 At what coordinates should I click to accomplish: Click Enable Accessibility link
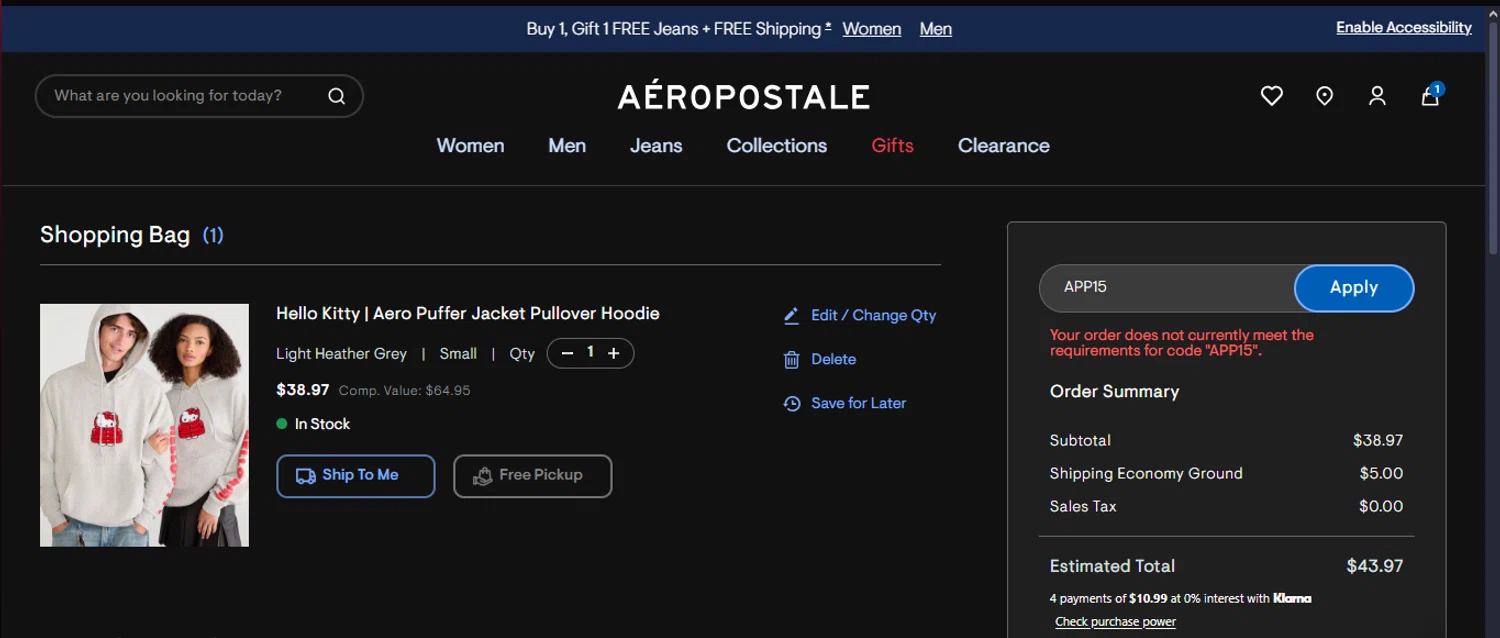pos(1404,27)
